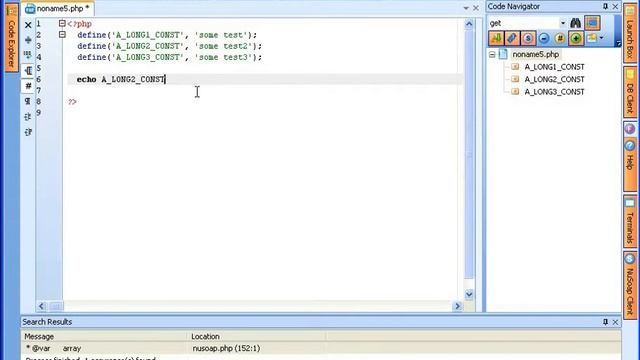Open the Code Navigator search dropdown arrow

[x=563, y=23]
